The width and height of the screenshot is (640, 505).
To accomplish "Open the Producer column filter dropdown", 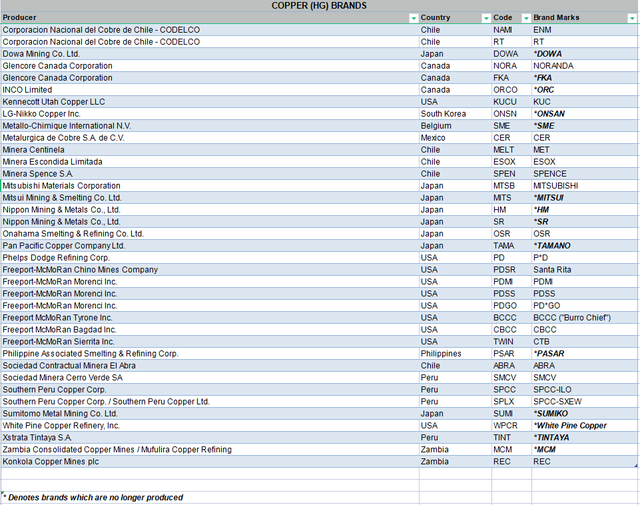I will coord(413,18).
